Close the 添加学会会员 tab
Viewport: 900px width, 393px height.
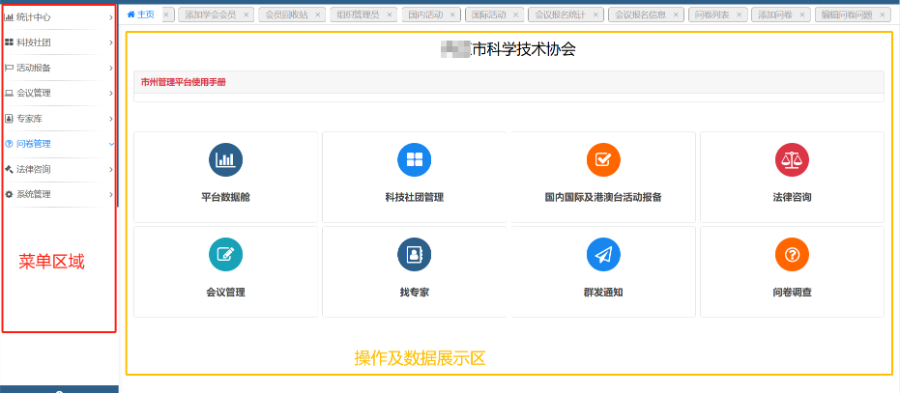pos(246,15)
